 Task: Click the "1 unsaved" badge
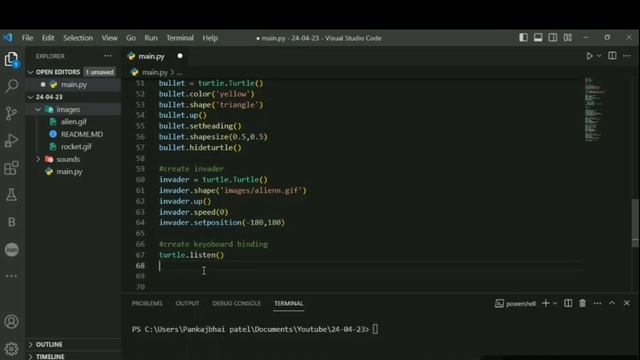(100, 72)
